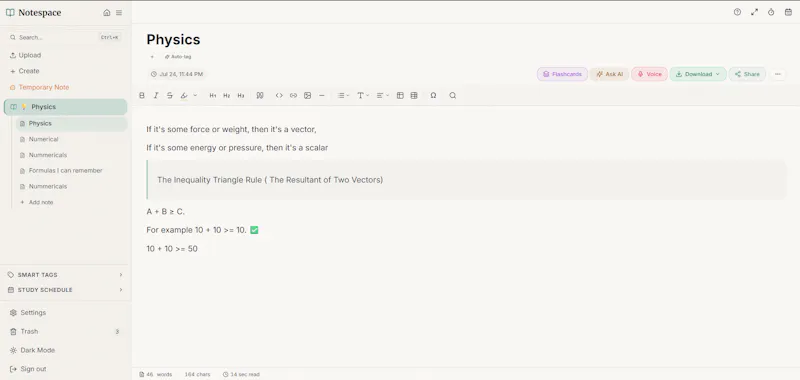Open find in note magnifier icon
The width and height of the screenshot is (800, 380).
(453, 95)
